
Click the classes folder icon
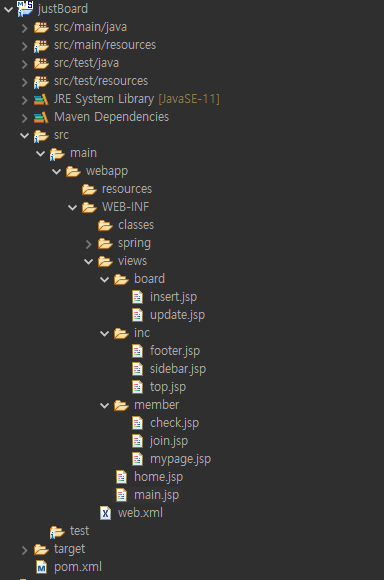105,226
